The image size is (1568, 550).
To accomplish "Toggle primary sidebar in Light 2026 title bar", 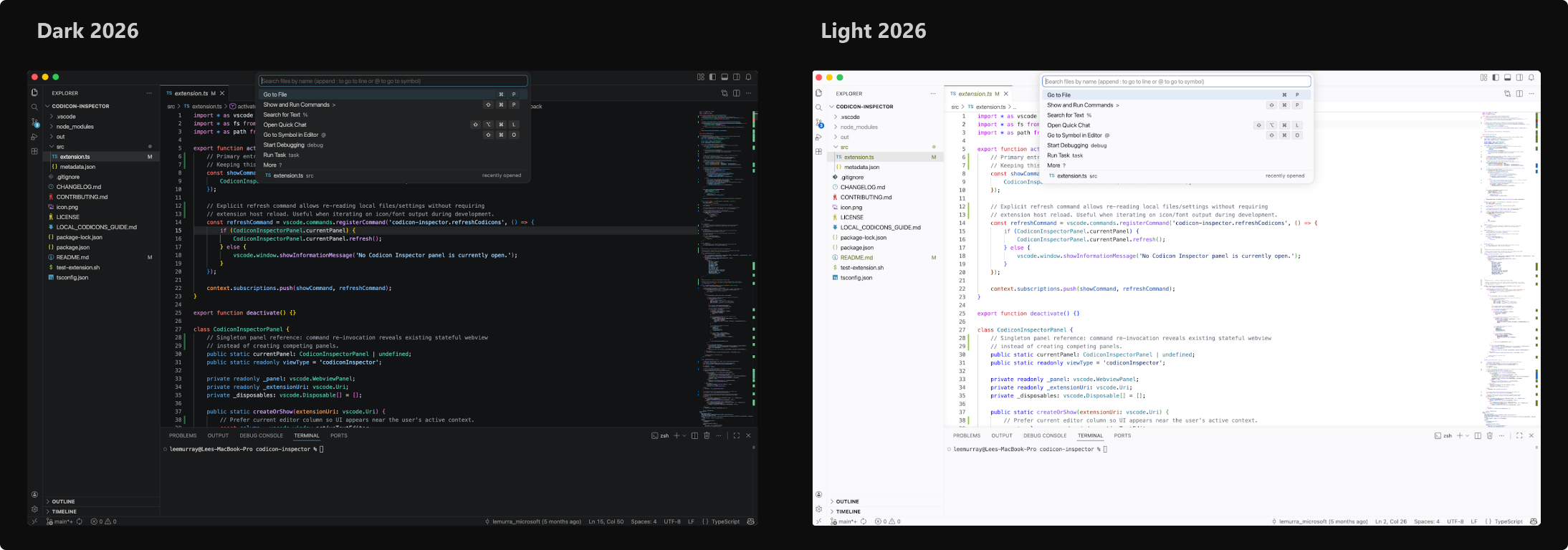I will pyautogui.click(x=1496, y=77).
